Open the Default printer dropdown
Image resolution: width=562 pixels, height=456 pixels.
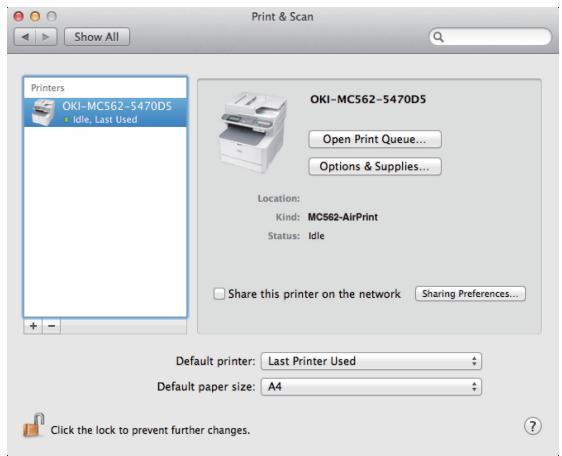pos(371,361)
